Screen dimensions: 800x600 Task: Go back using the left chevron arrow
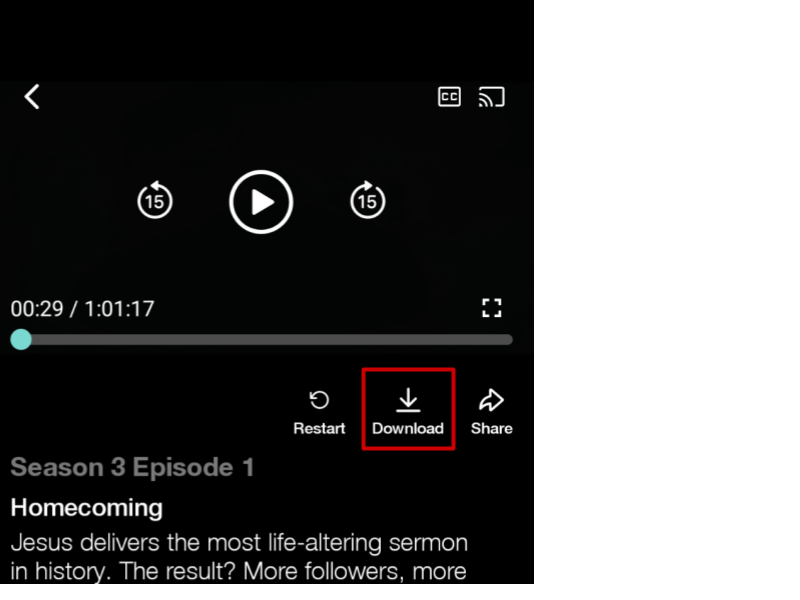tap(32, 96)
